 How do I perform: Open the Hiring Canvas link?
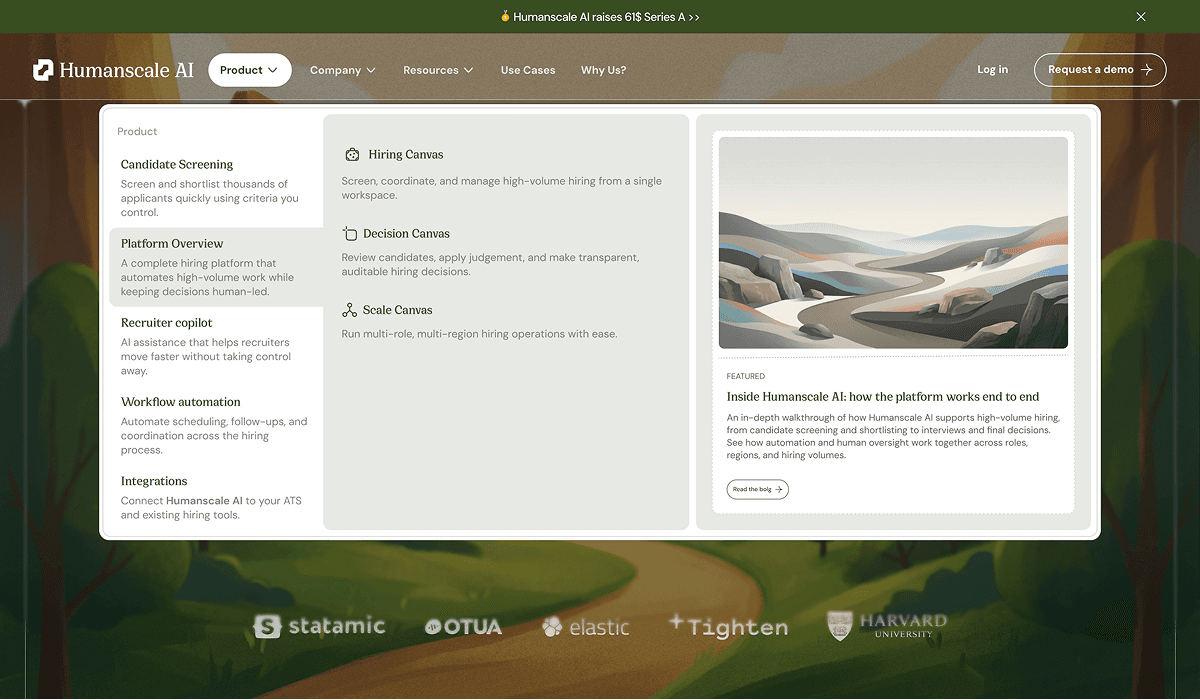pos(405,155)
